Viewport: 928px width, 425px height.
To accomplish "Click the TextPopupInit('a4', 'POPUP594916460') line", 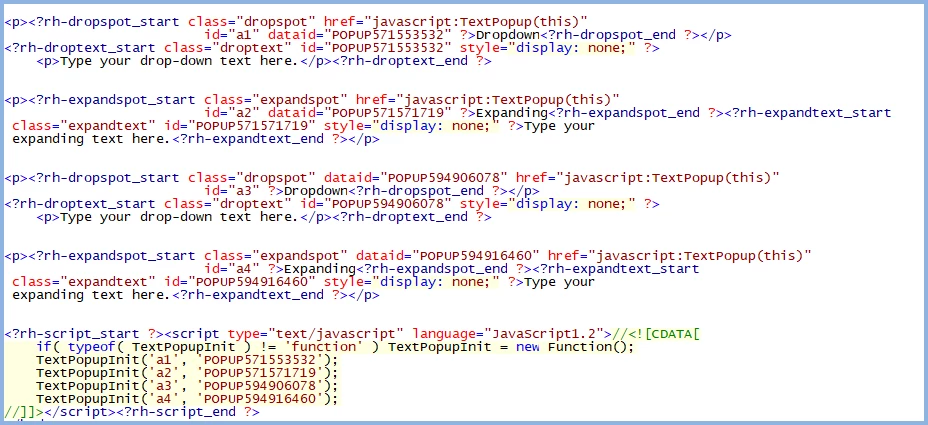I will pos(186,399).
